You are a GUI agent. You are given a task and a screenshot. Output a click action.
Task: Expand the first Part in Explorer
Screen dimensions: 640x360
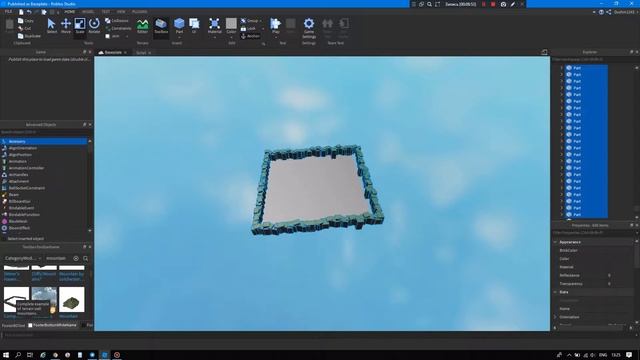[x=562, y=68]
